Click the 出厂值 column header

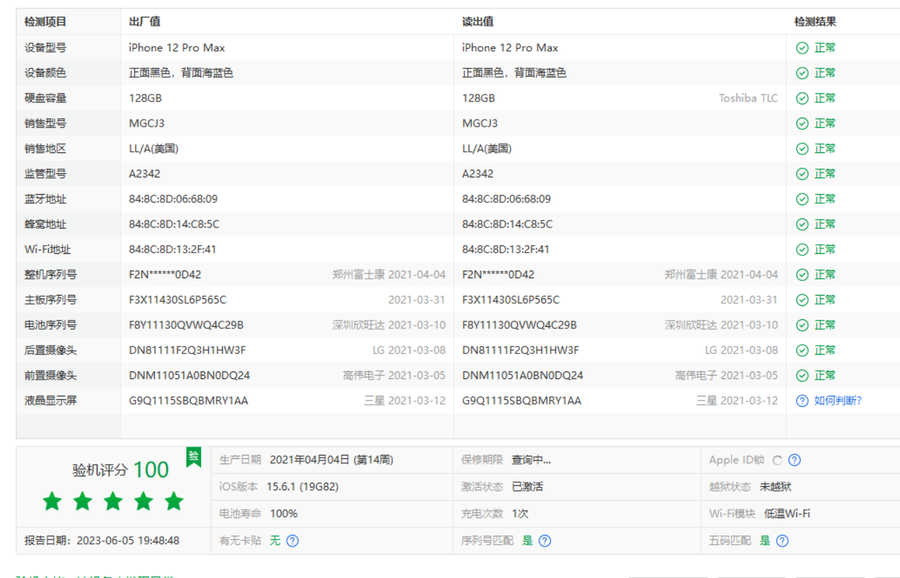[145, 22]
